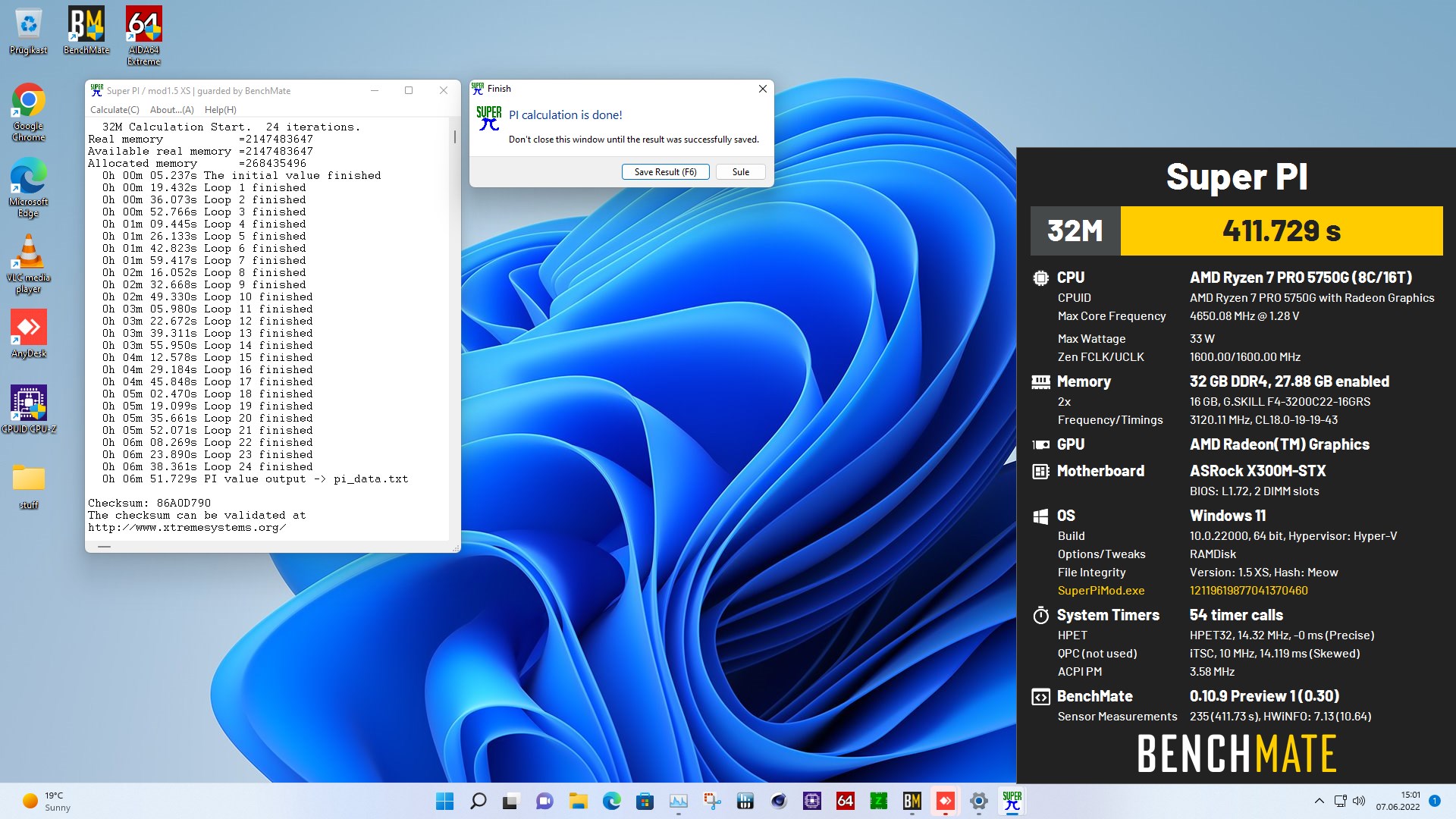This screenshot has height=819, width=1456.
Task: Click the ASRock X300M-STX motherboard value
Action: pyautogui.click(x=1257, y=471)
